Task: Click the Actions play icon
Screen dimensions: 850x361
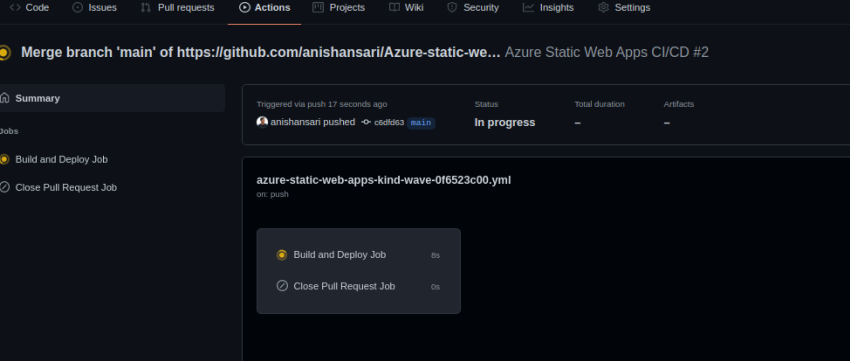Action: tap(244, 8)
